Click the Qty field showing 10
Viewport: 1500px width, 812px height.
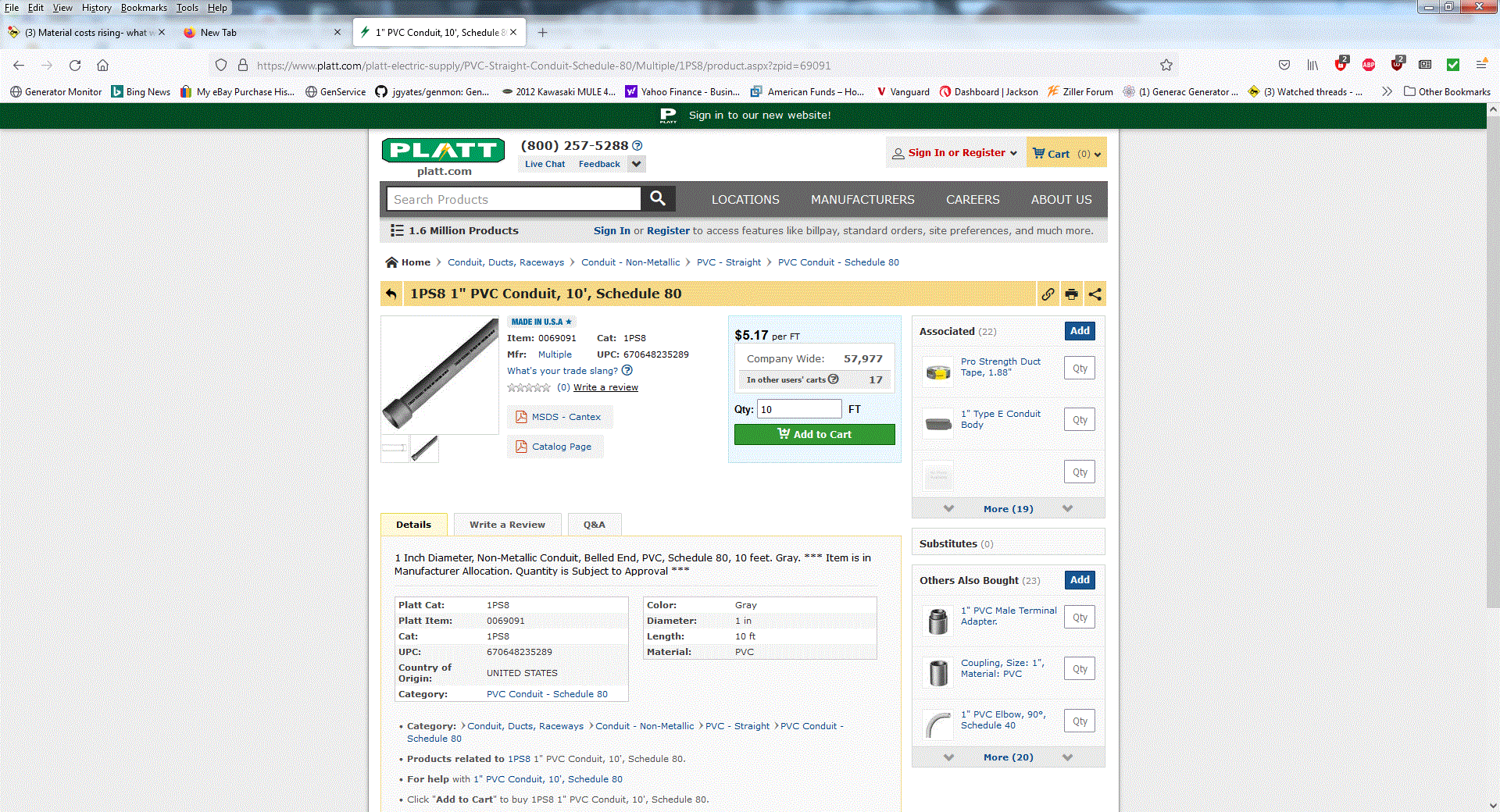799,409
